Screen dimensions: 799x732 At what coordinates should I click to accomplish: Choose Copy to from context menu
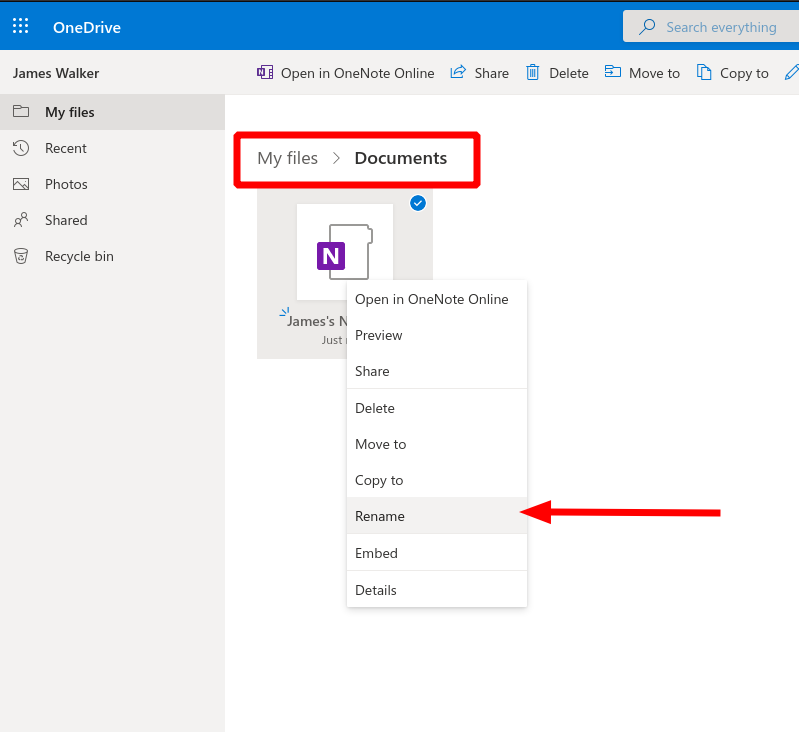coord(437,480)
